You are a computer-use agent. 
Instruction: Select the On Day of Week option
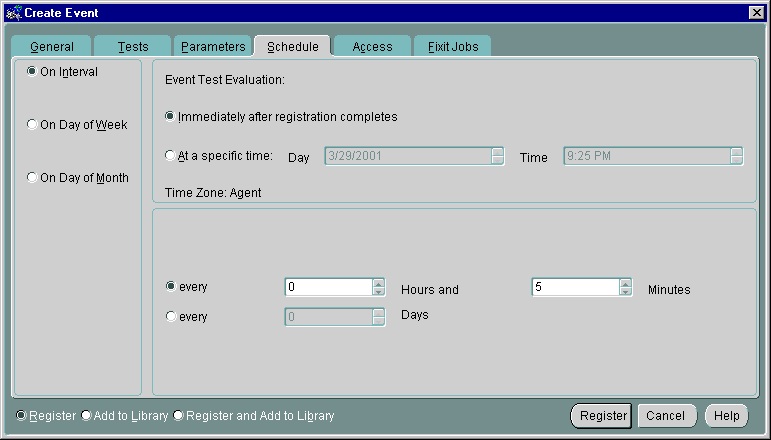pos(33,125)
